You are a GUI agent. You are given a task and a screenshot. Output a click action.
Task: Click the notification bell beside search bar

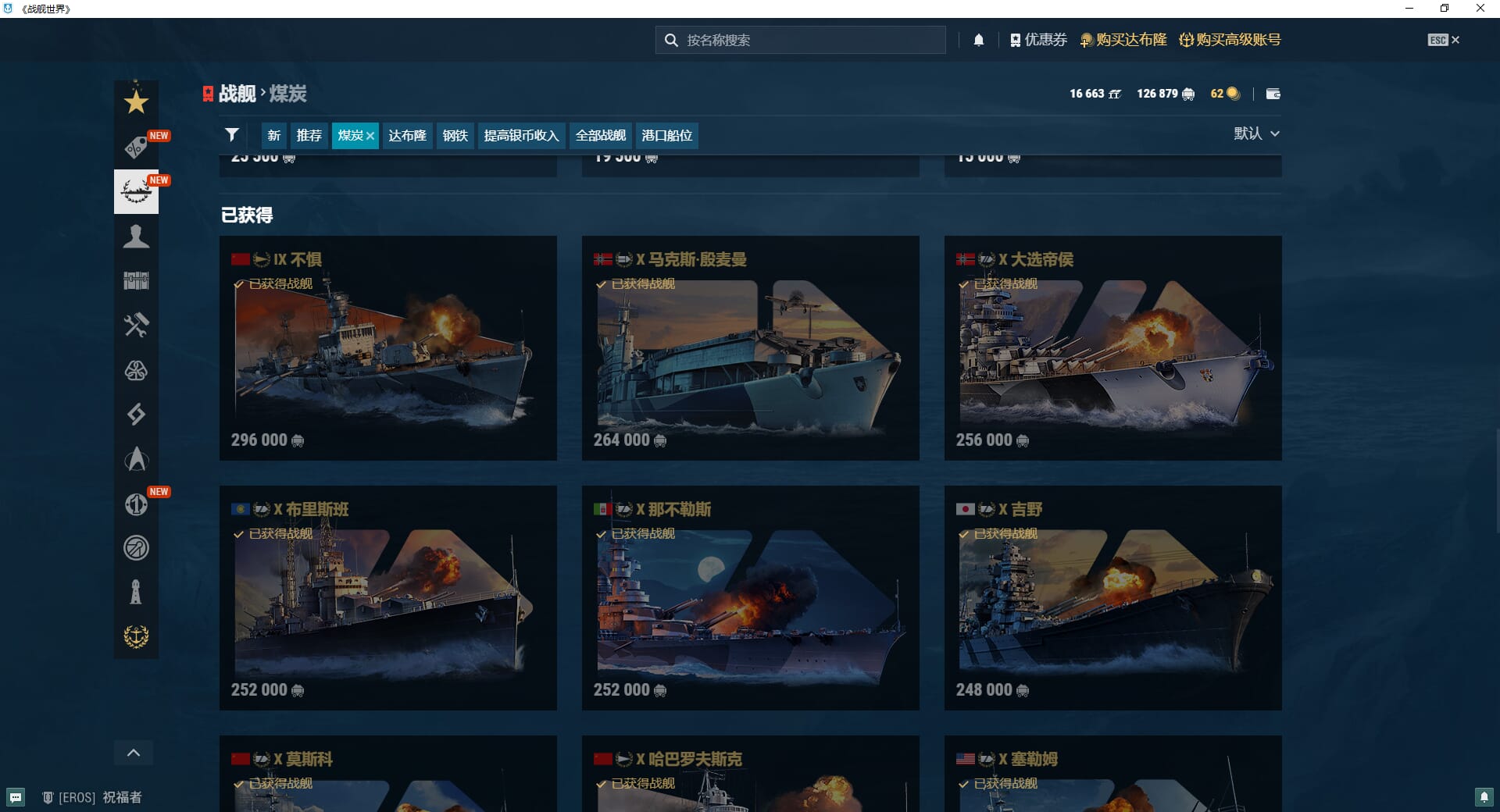tap(978, 40)
